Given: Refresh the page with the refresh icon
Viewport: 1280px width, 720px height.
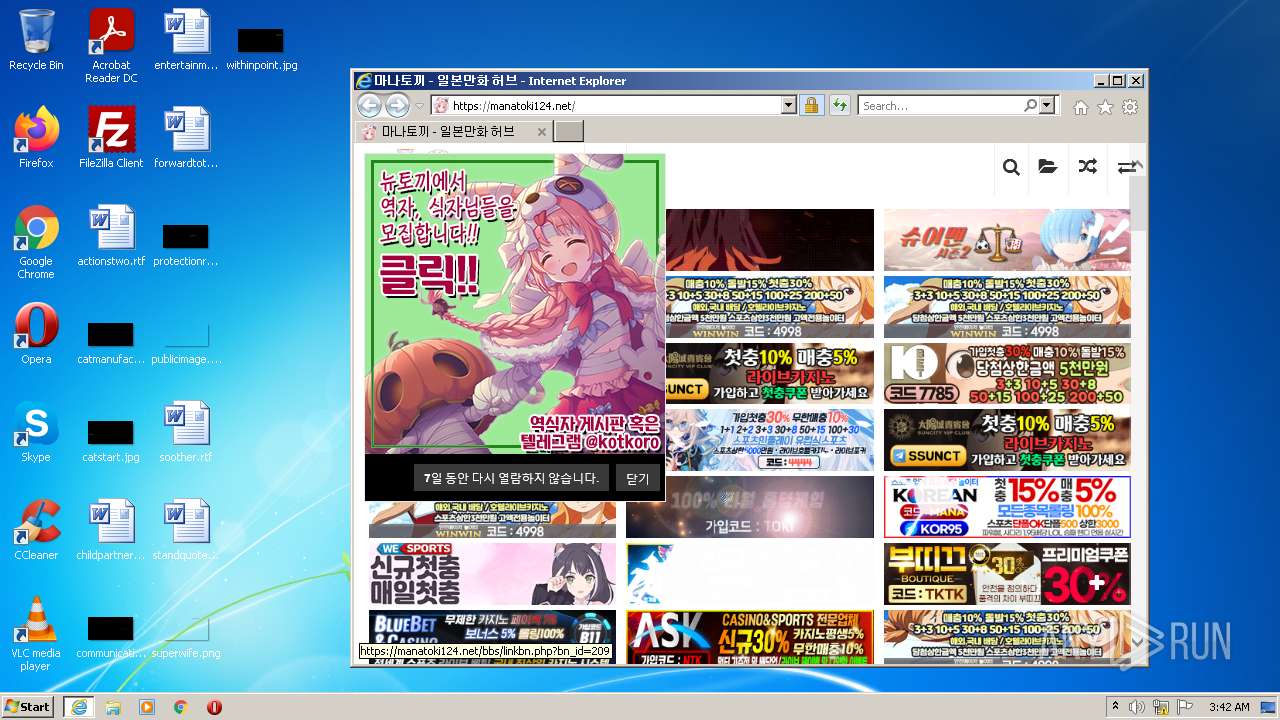Looking at the screenshot, I should [x=839, y=105].
